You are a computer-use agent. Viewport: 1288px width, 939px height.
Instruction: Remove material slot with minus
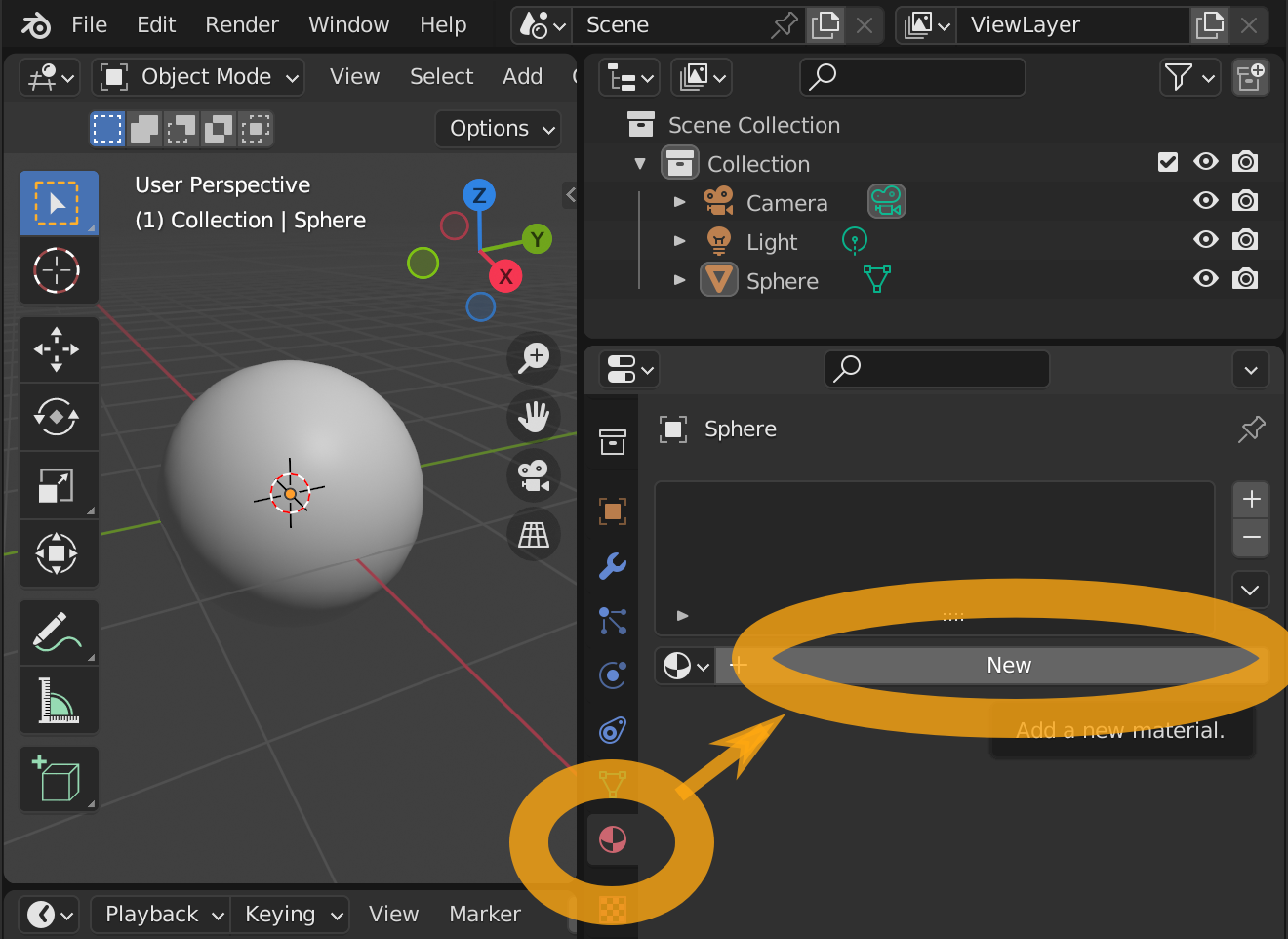[x=1251, y=537]
